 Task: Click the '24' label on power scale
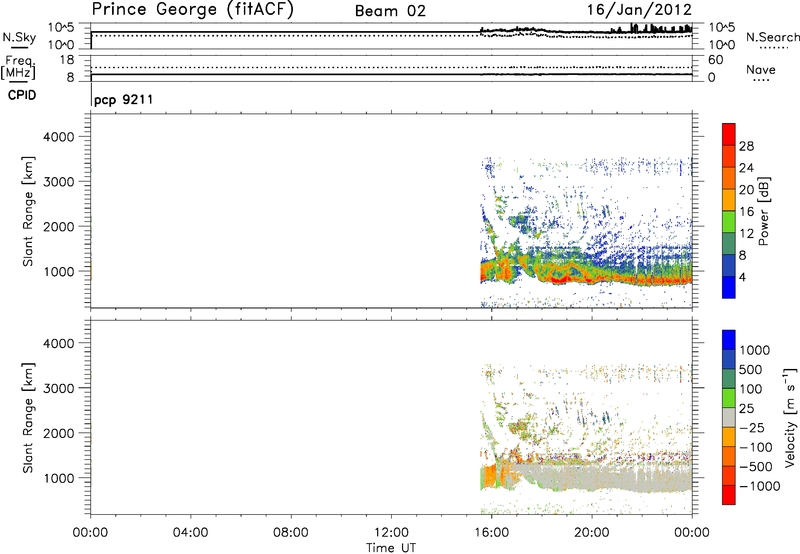pyautogui.click(x=746, y=168)
